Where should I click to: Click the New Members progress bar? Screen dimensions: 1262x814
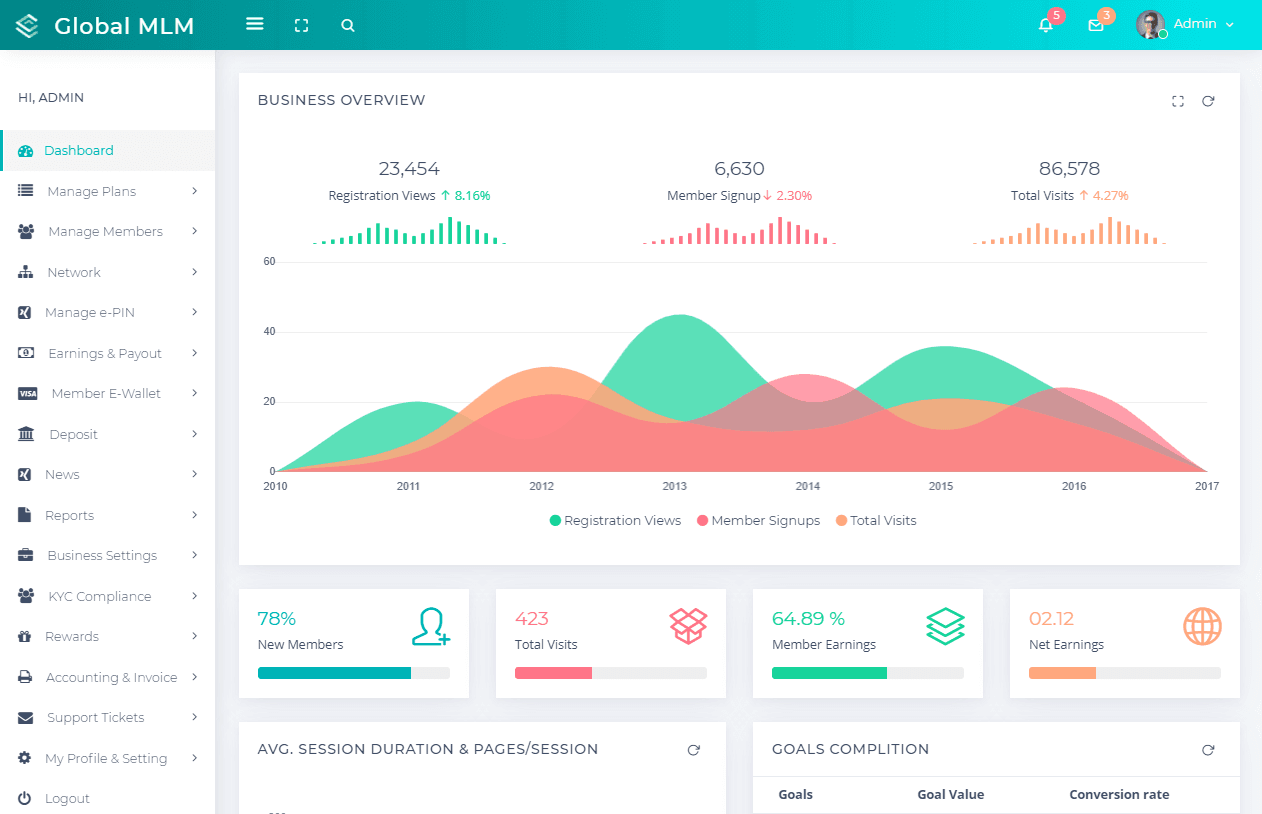(354, 673)
